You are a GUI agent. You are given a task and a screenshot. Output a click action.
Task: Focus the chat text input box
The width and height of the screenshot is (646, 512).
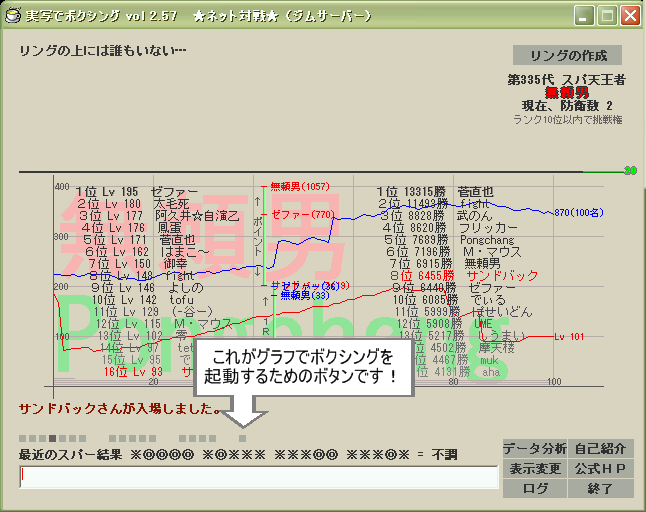[258, 477]
